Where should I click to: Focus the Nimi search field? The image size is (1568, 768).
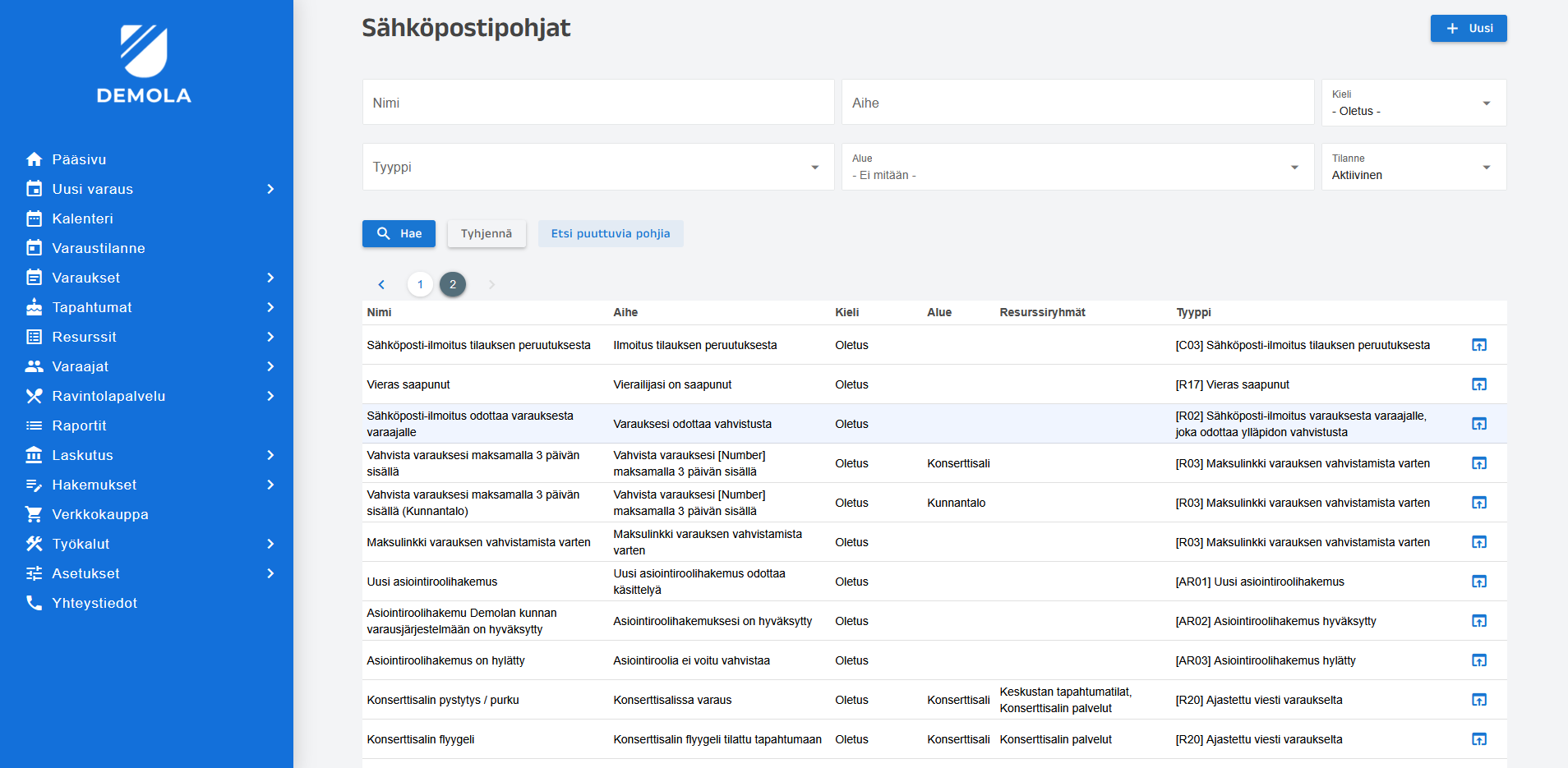[x=598, y=103]
